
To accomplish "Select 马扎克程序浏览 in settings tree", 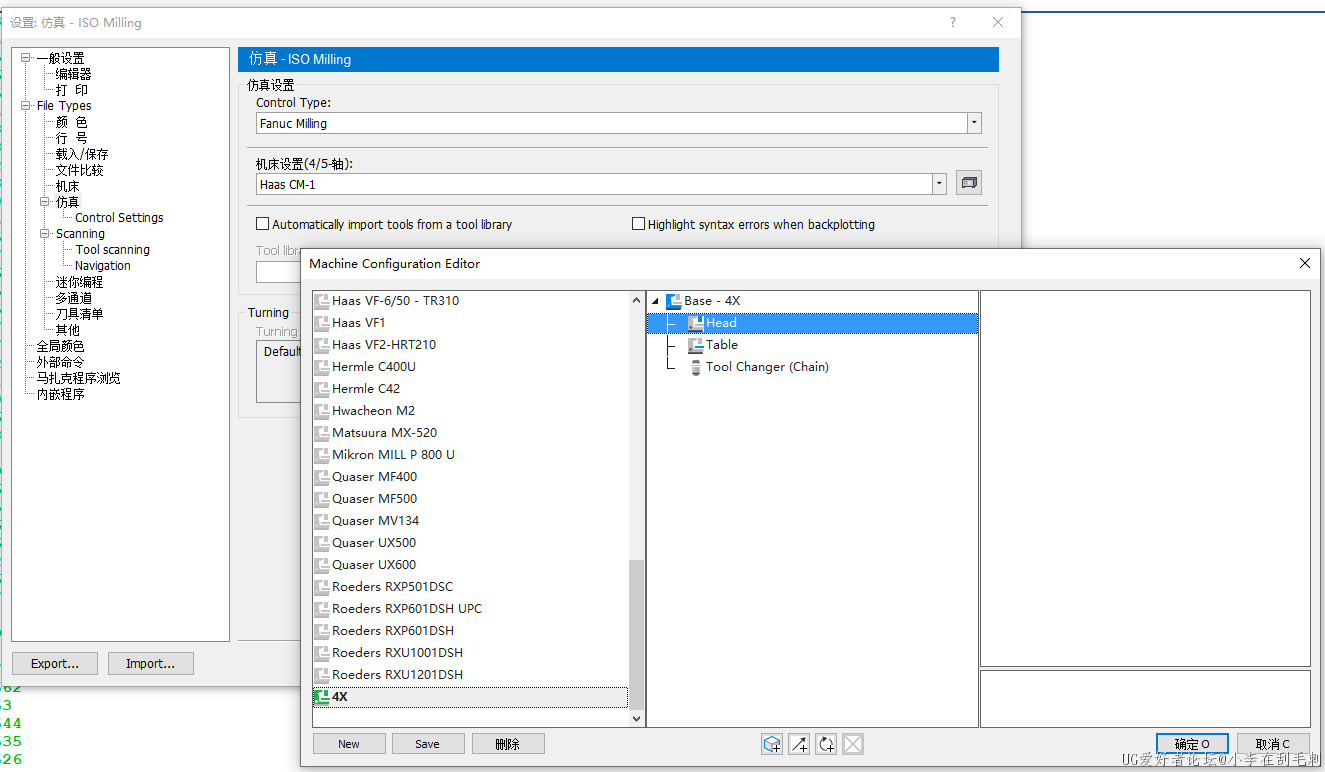I will 78,378.
